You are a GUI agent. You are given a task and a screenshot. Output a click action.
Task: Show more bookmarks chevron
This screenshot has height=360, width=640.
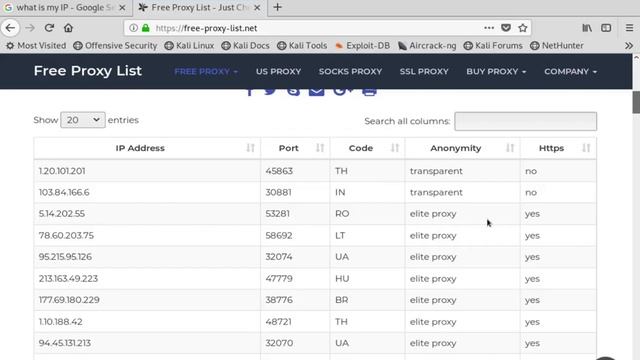click(x=629, y=46)
